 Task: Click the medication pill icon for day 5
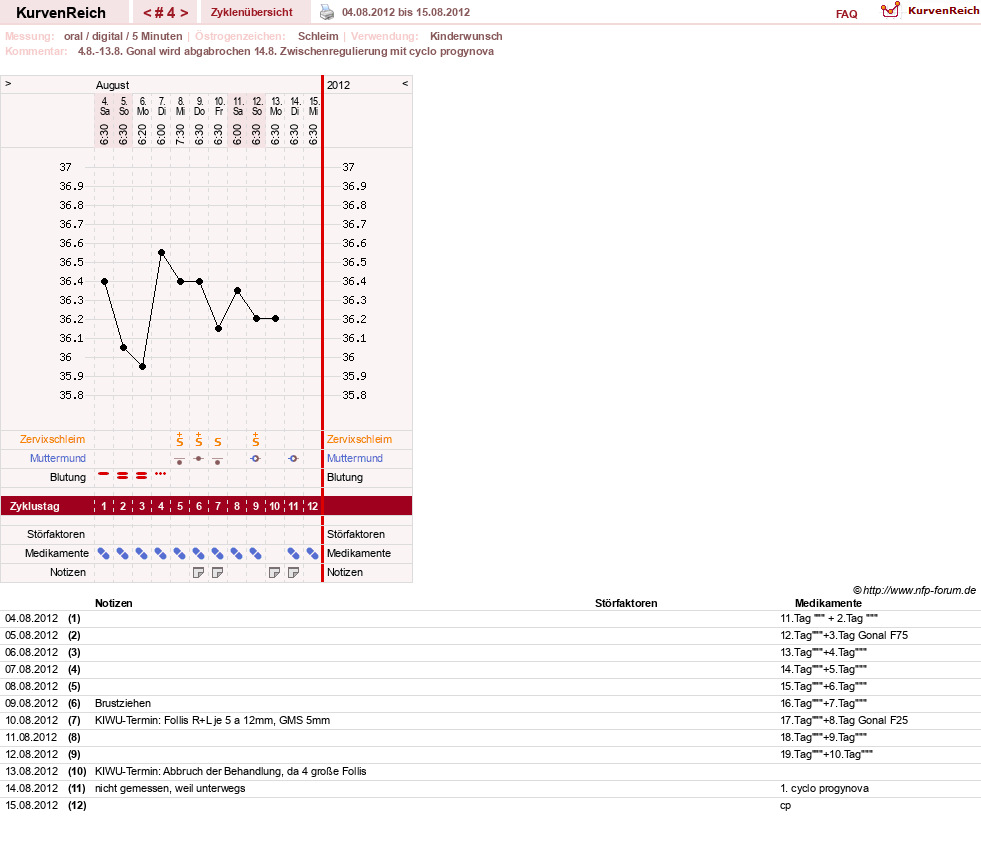click(x=180, y=554)
